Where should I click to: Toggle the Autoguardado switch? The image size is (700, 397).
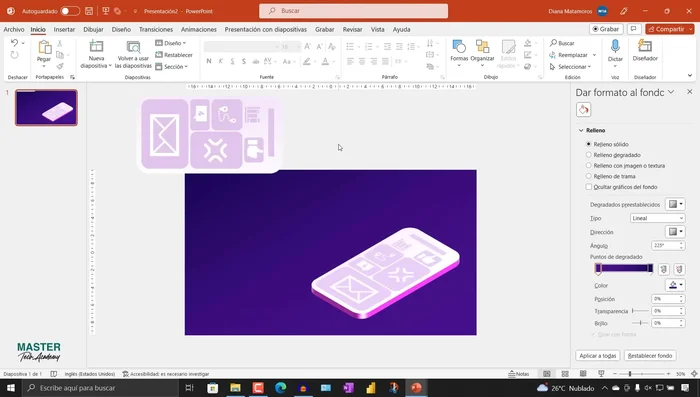click(x=70, y=11)
